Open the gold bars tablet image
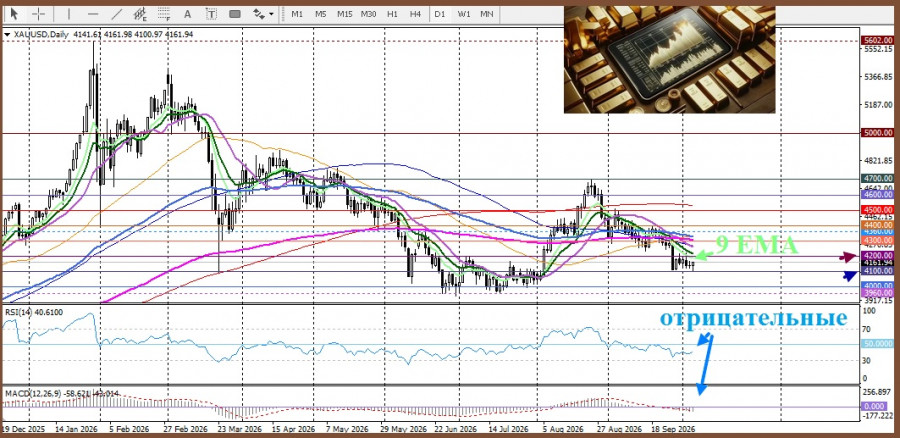900x438 pixels. (x=669, y=60)
